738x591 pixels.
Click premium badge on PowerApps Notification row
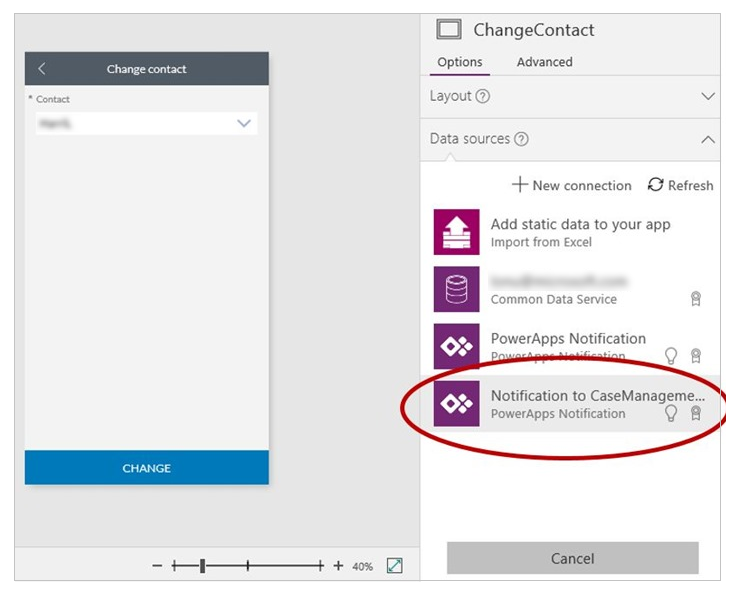tap(696, 356)
